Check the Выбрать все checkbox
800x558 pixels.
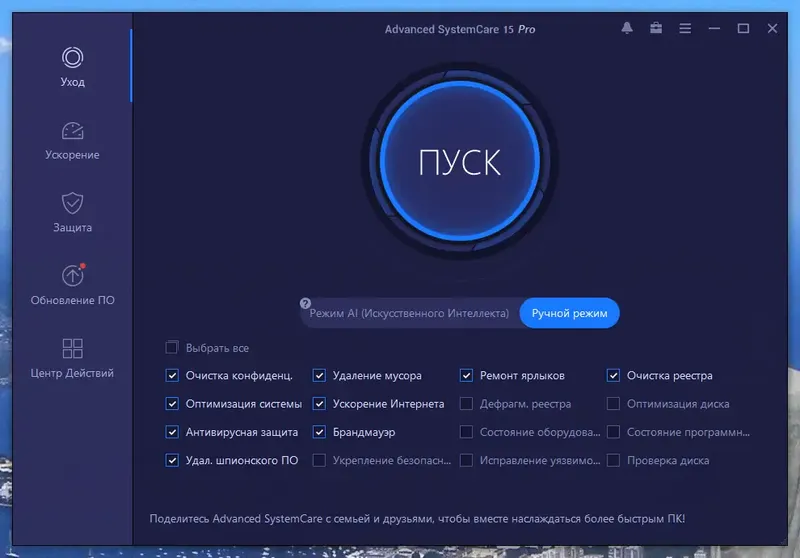(172, 348)
